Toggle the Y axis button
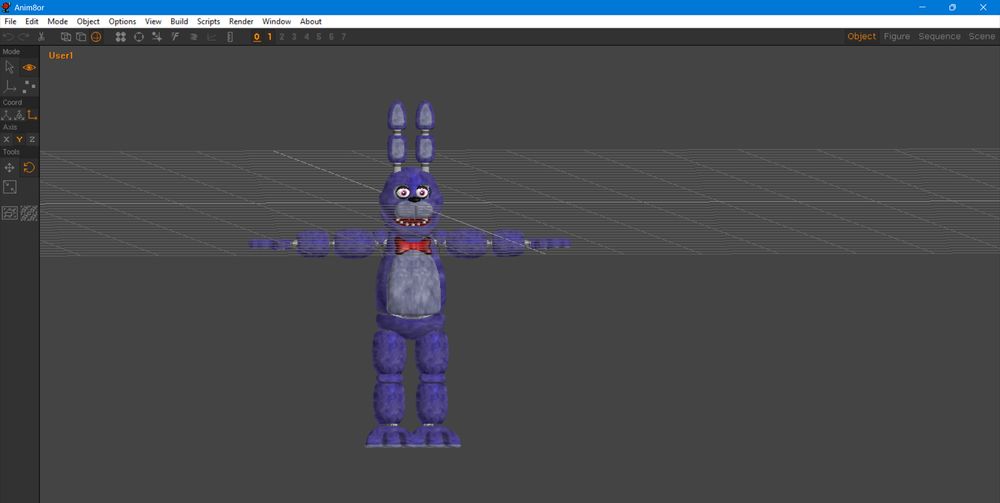The width and height of the screenshot is (1000, 503). click(19, 140)
